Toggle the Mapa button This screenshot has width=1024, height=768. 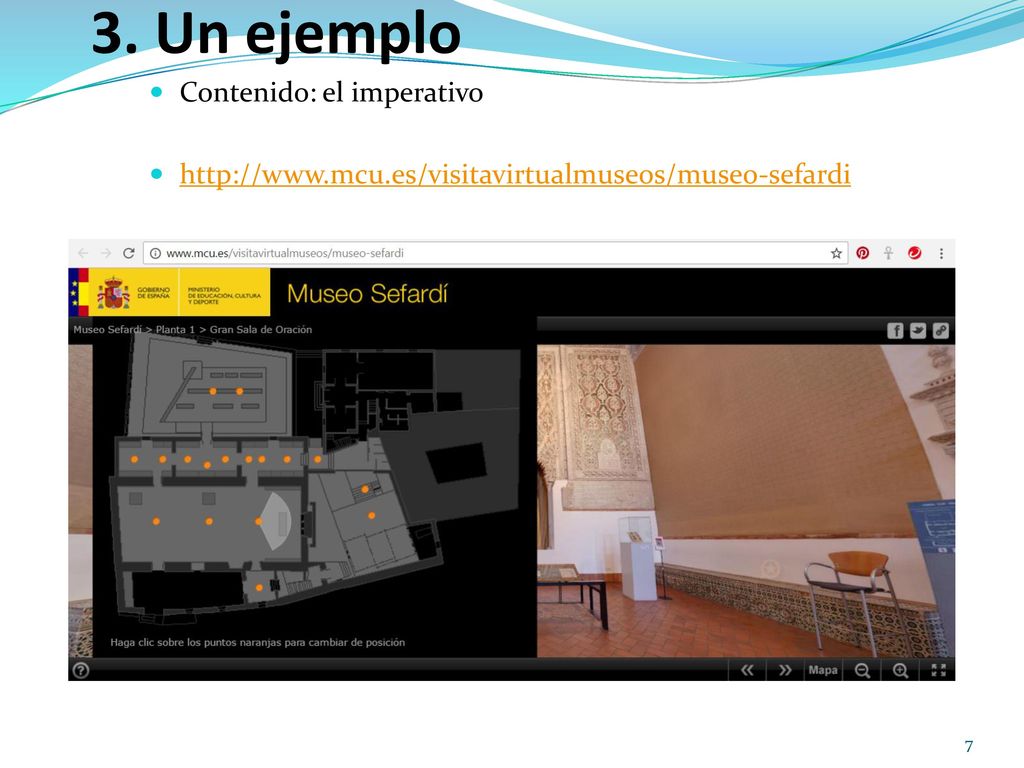click(823, 670)
